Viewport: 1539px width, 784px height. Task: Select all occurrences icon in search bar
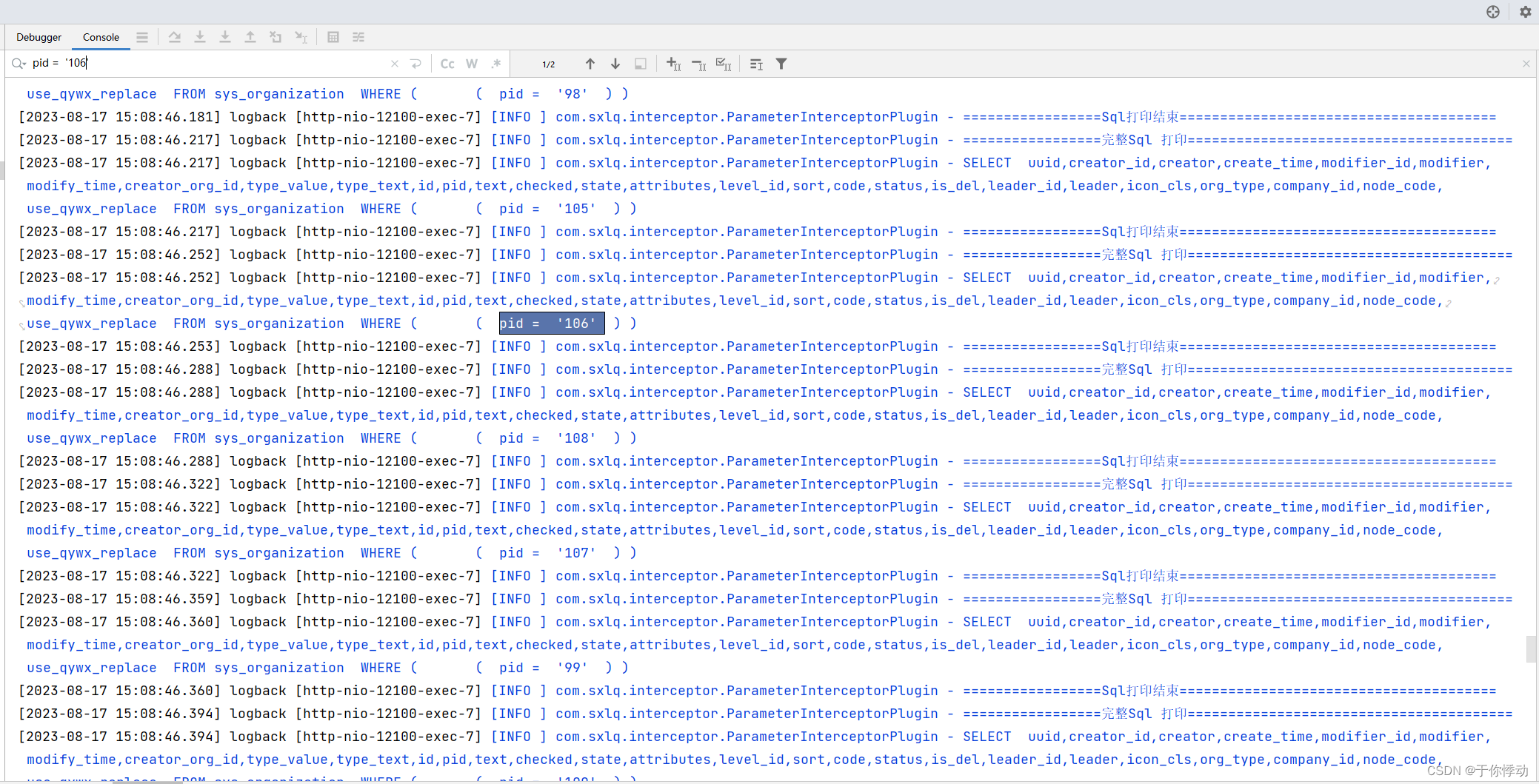(x=724, y=64)
